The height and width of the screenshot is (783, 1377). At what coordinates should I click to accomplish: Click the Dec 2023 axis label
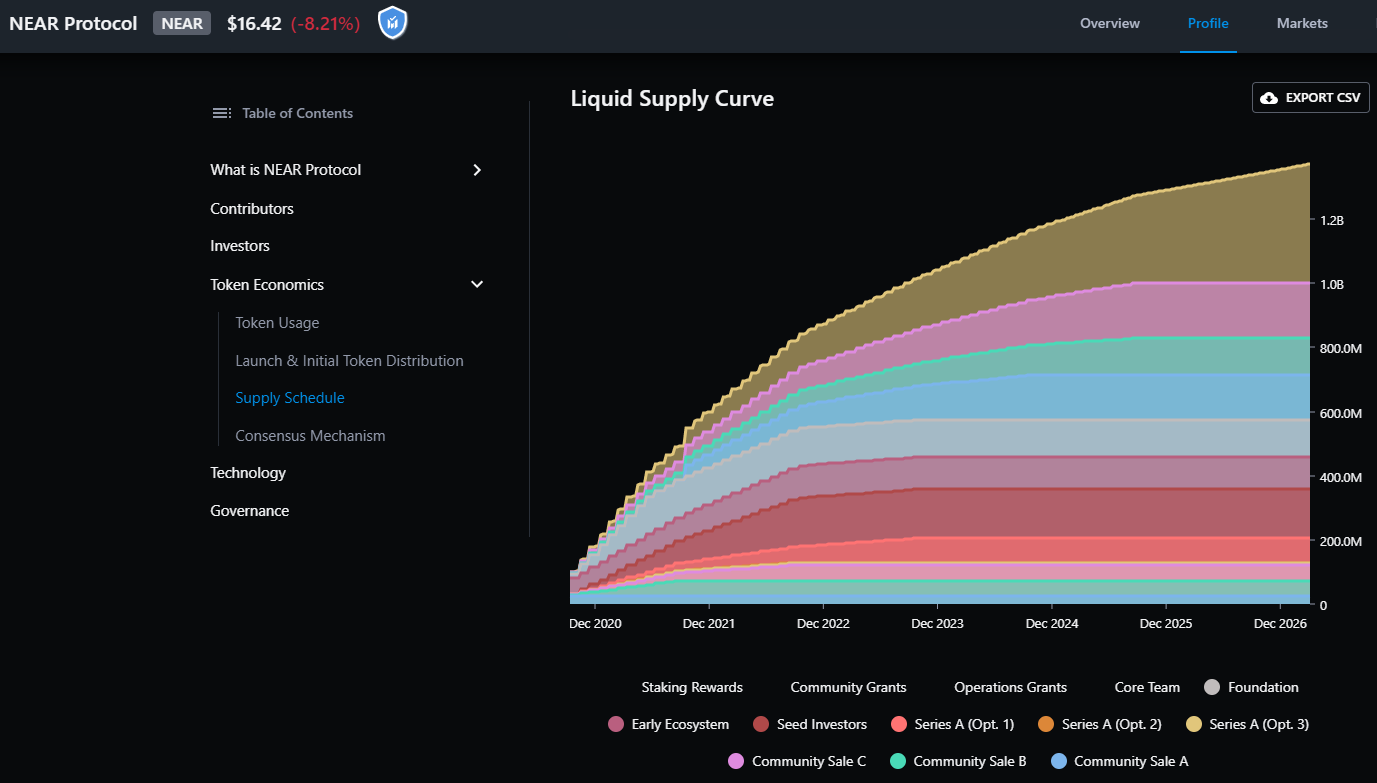[x=937, y=623]
